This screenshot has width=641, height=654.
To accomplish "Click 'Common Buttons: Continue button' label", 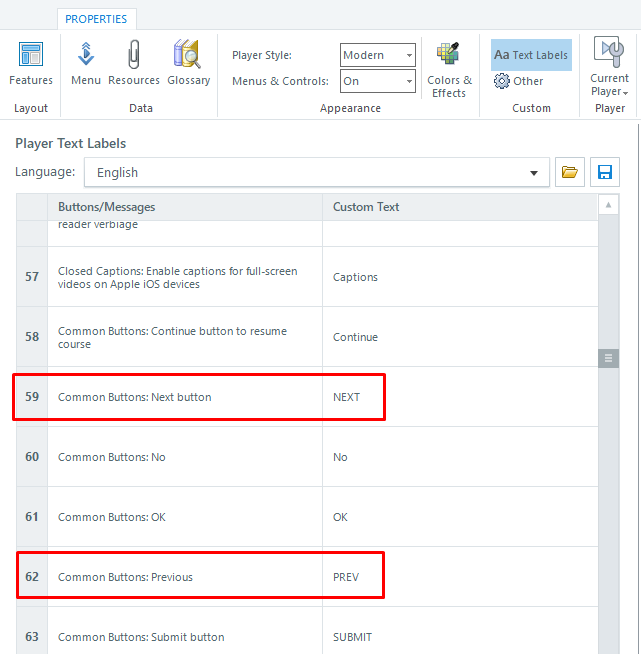I will (172, 337).
